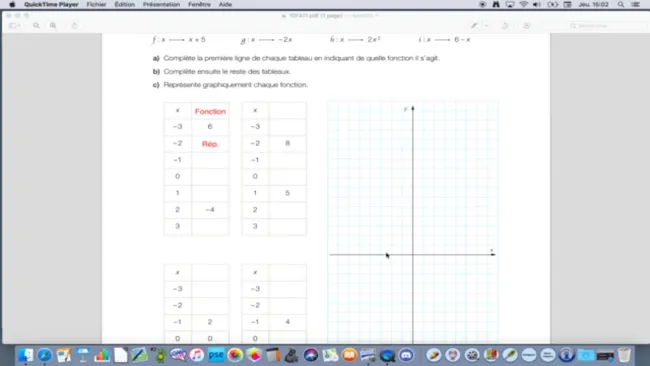Click the zoom in magnifier icon
The height and width of the screenshot is (366, 650).
pyautogui.click(x=53, y=26)
